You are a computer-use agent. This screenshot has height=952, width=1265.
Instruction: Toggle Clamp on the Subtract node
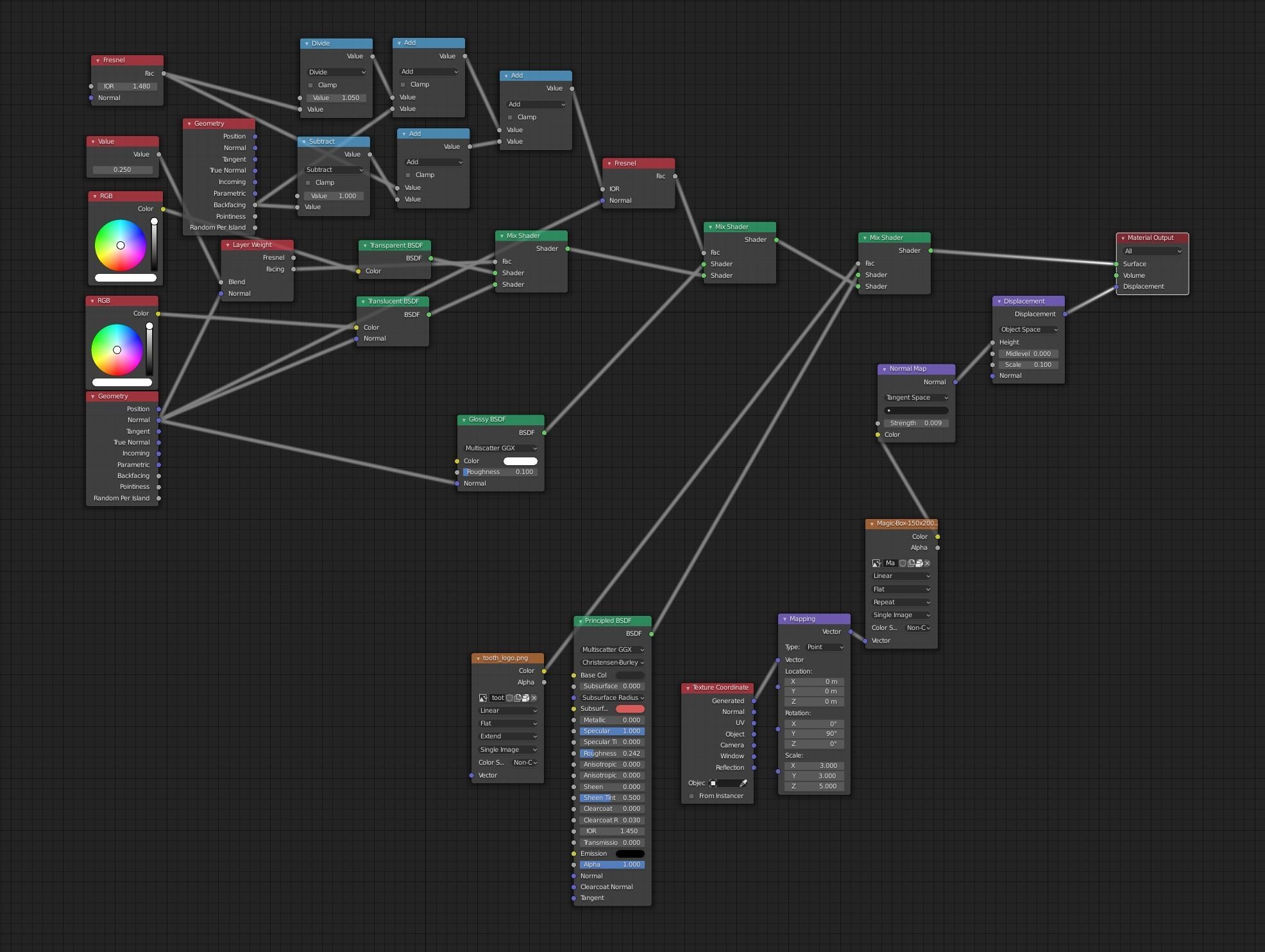coord(309,183)
